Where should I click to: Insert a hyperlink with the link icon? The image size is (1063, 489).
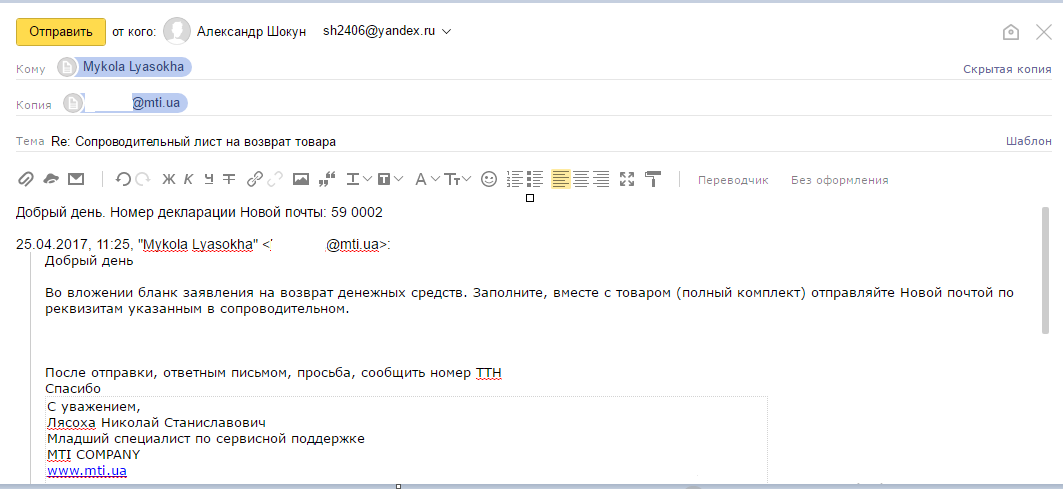(255, 180)
